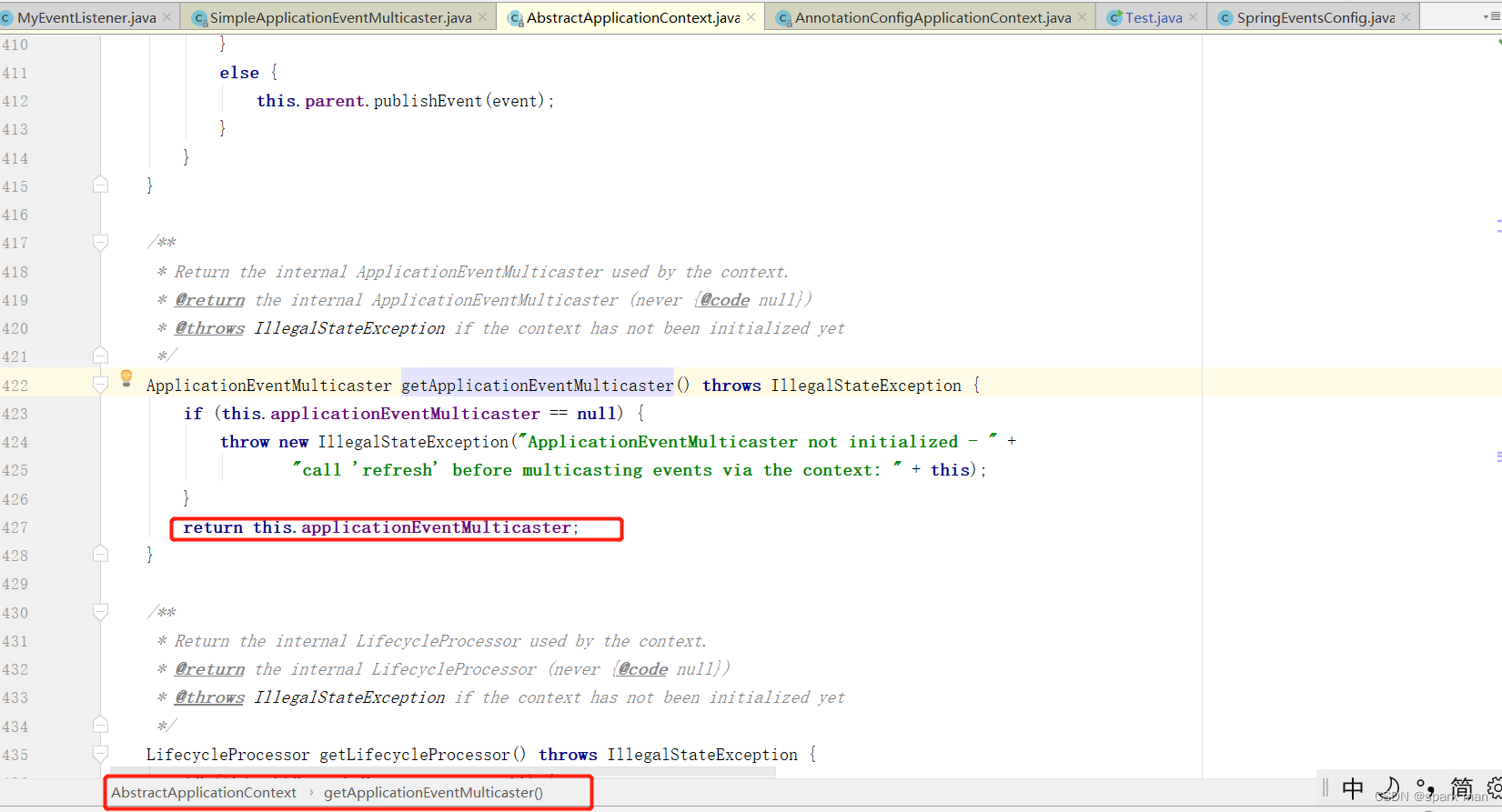Click the scrollbar stripe mark near line 424
This screenshot has height=812, width=1502.
(1498, 456)
